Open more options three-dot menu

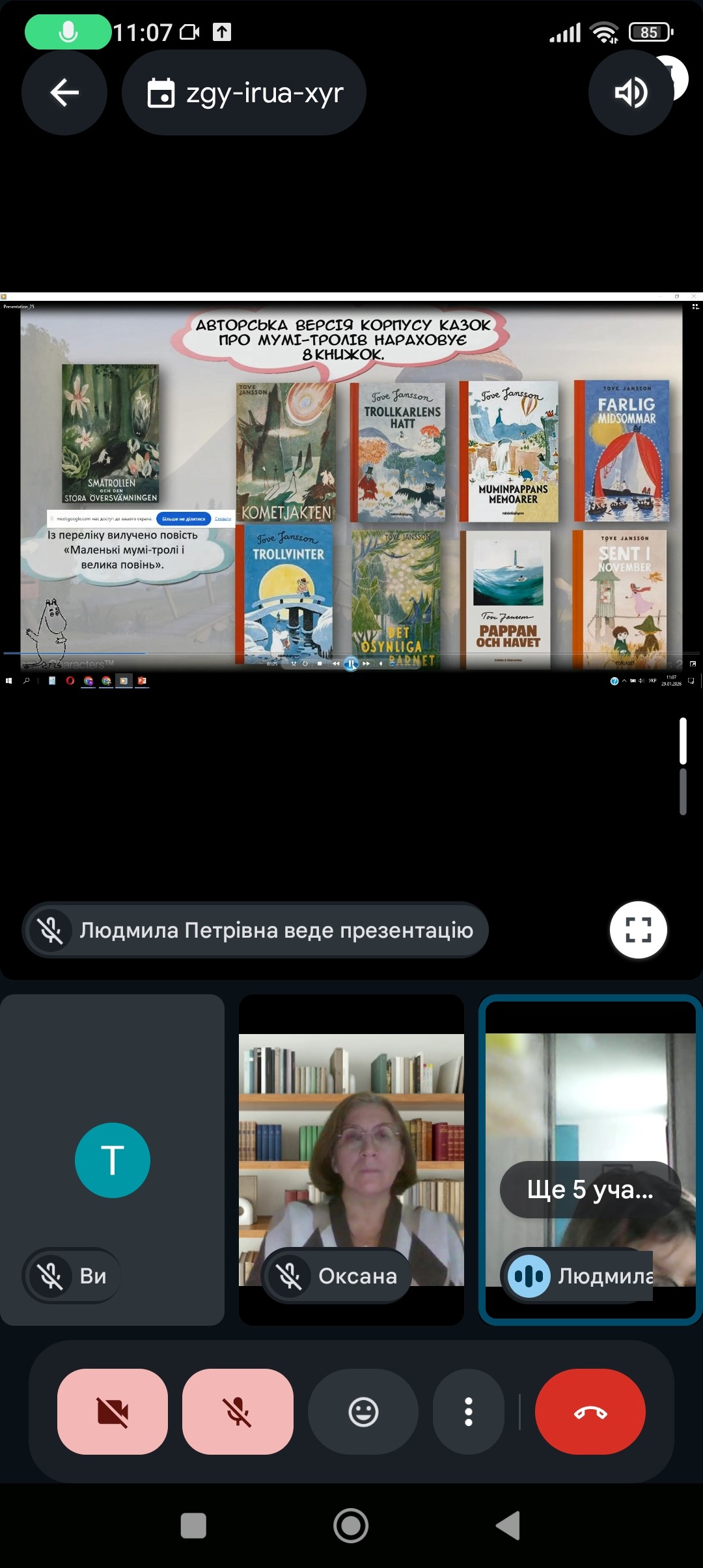[x=469, y=1411]
